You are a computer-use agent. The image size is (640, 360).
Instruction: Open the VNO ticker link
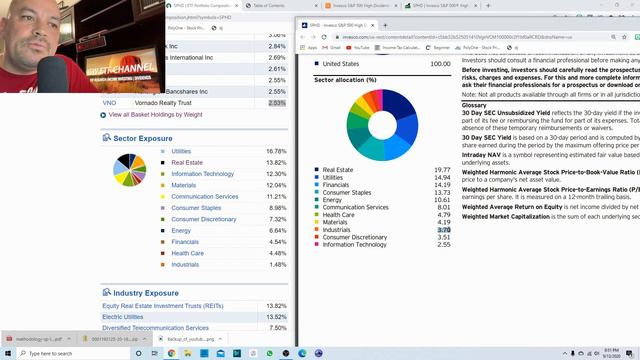[x=109, y=103]
